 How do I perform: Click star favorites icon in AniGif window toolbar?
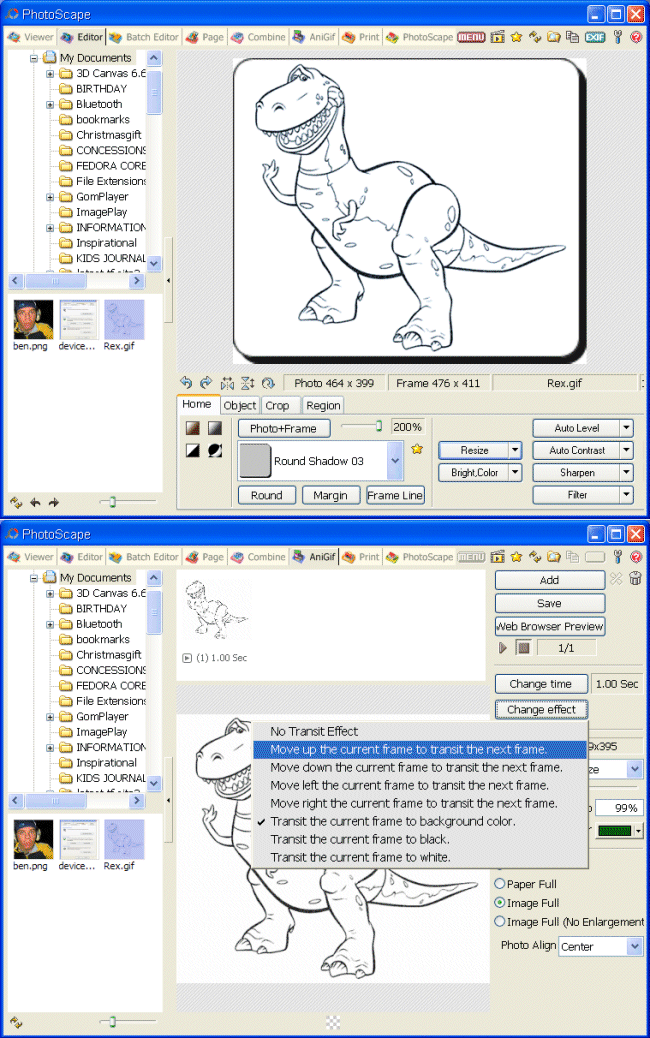click(516, 557)
